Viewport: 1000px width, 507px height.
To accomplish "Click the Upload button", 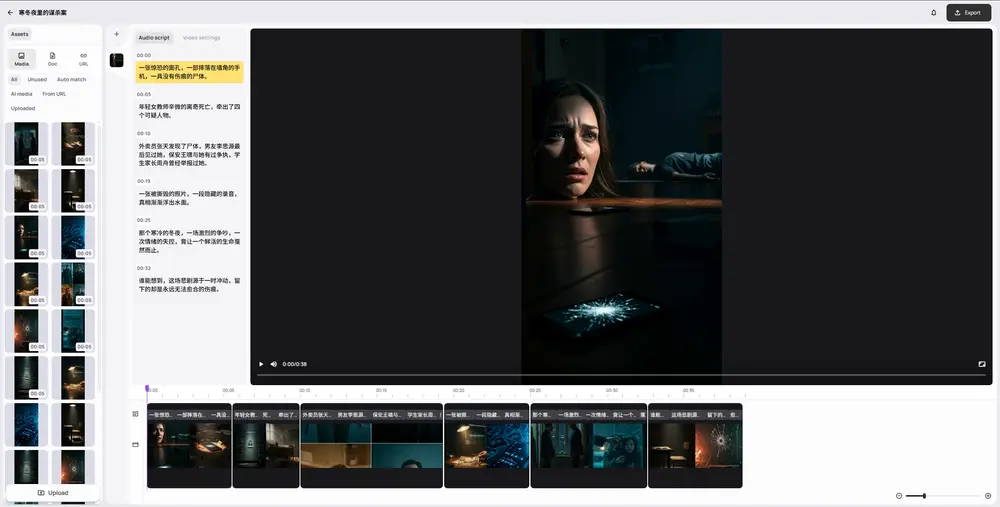I will pos(53,493).
